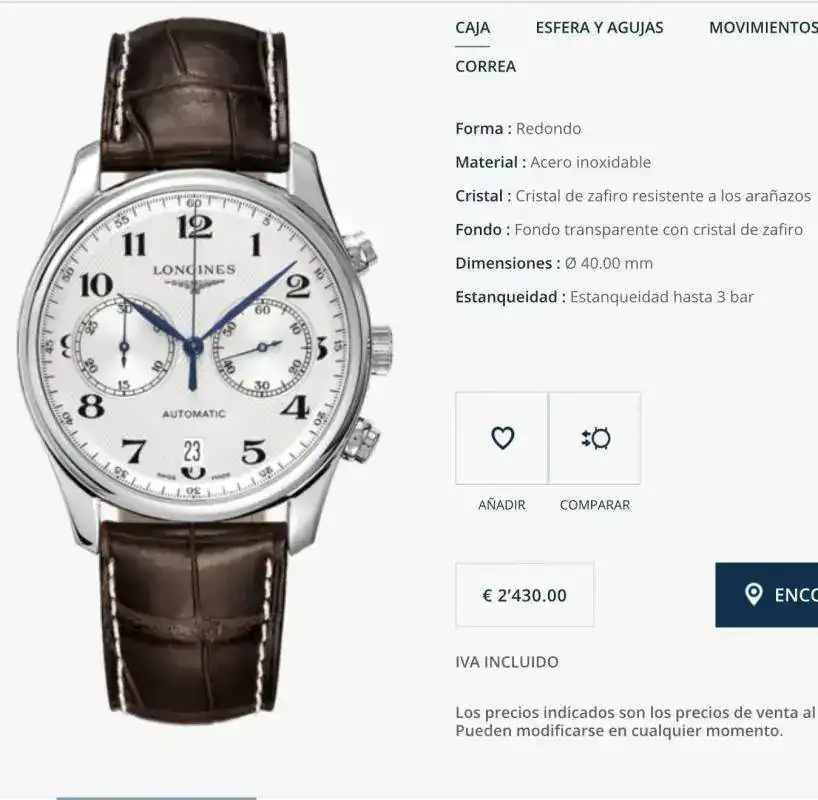818x800 pixels.
Task: Click the date window showing 23
Action: (x=193, y=450)
